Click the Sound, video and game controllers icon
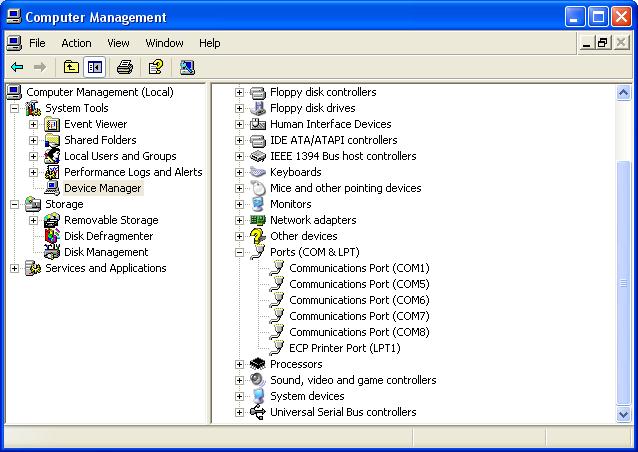The height and width of the screenshot is (452, 638). coord(258,380)
